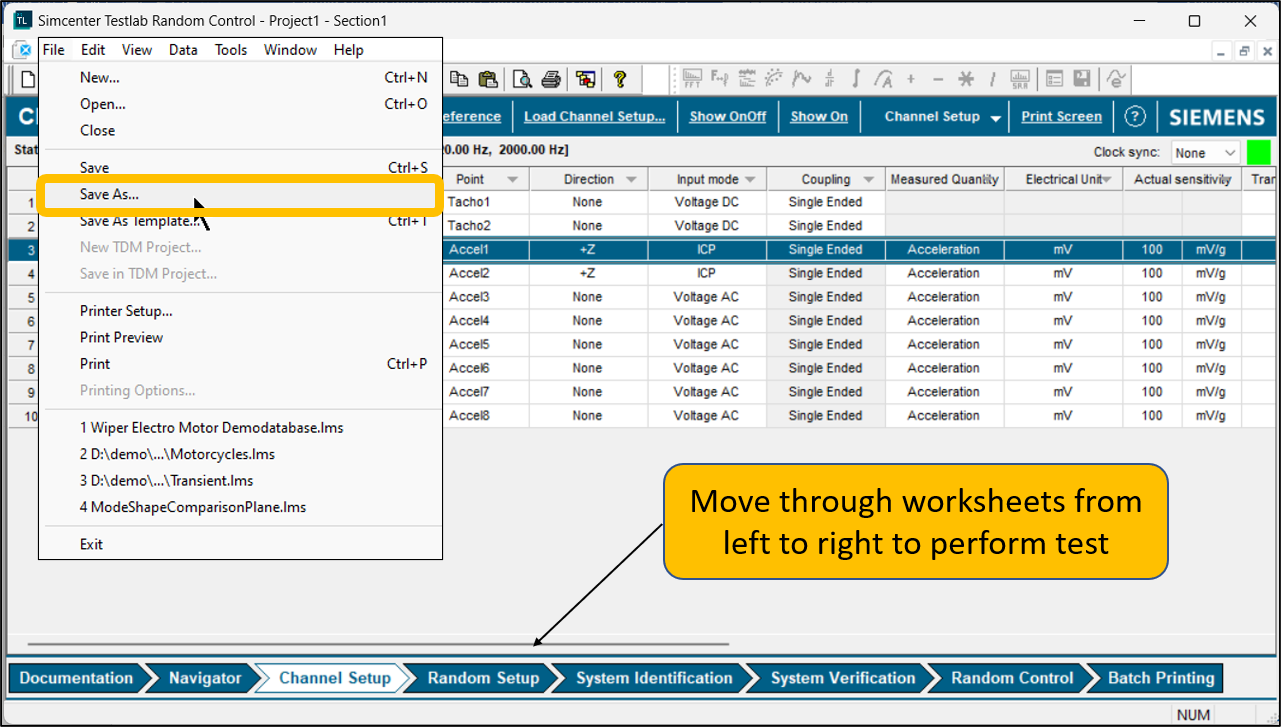Click the circled question mark beside SIEMENS

coord(1134,117)
